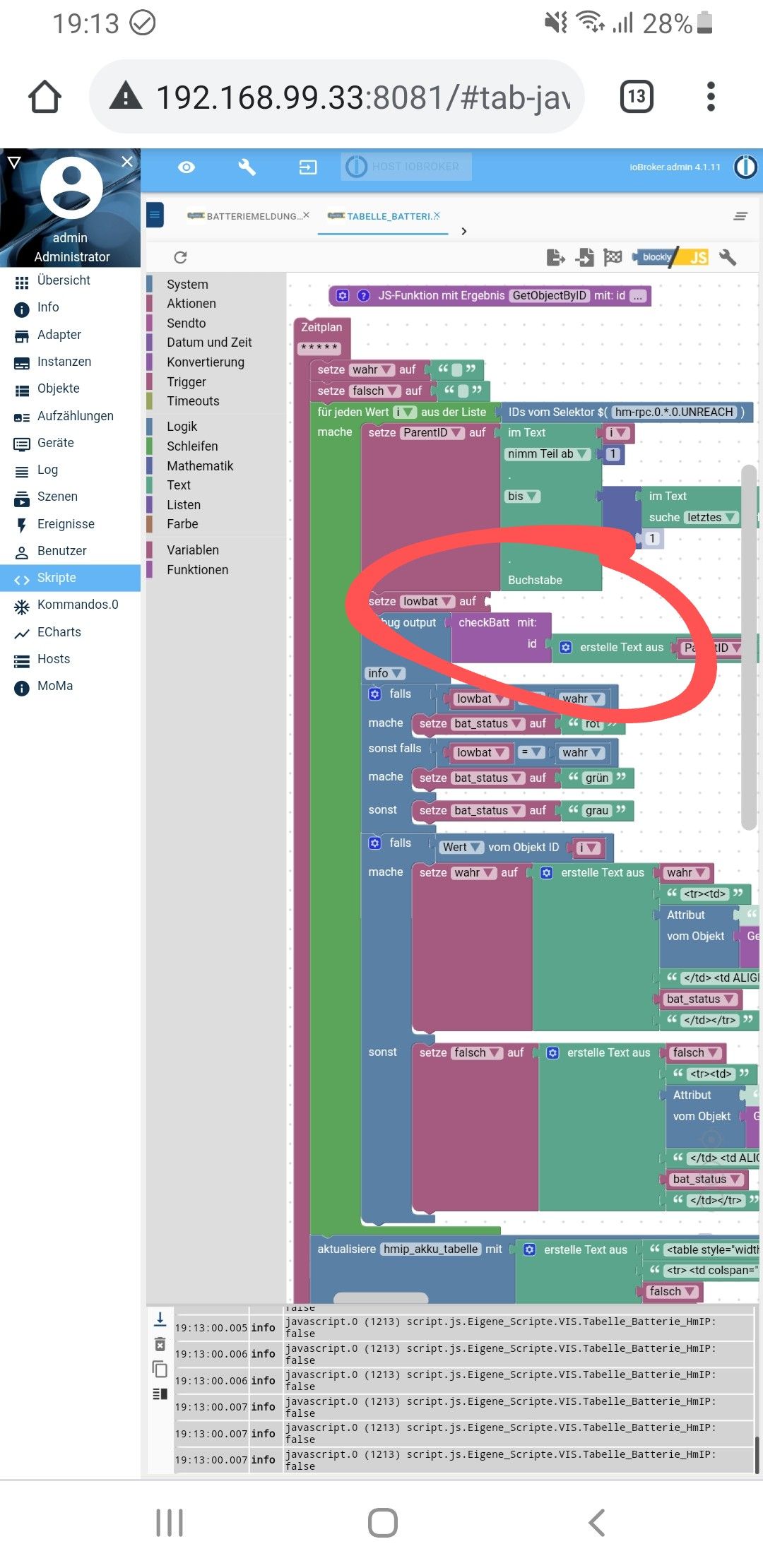Viewport: 763px width, 1568px height.
Task: Close the TABELLE_BATTERI tab
Action: pyautogui.click(x=437, y=215)
